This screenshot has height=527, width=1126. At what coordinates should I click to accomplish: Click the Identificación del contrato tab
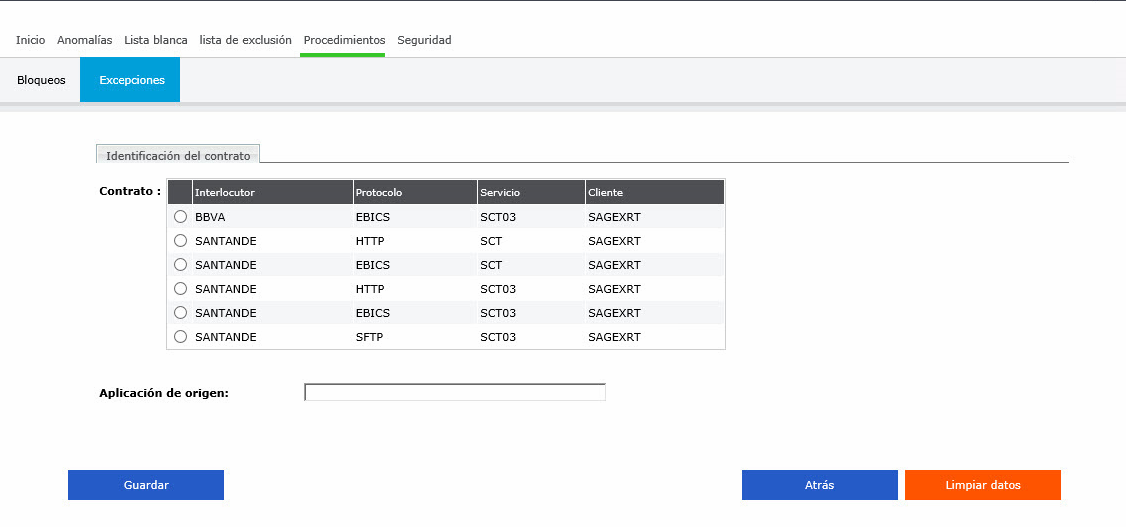pos(178,156)
